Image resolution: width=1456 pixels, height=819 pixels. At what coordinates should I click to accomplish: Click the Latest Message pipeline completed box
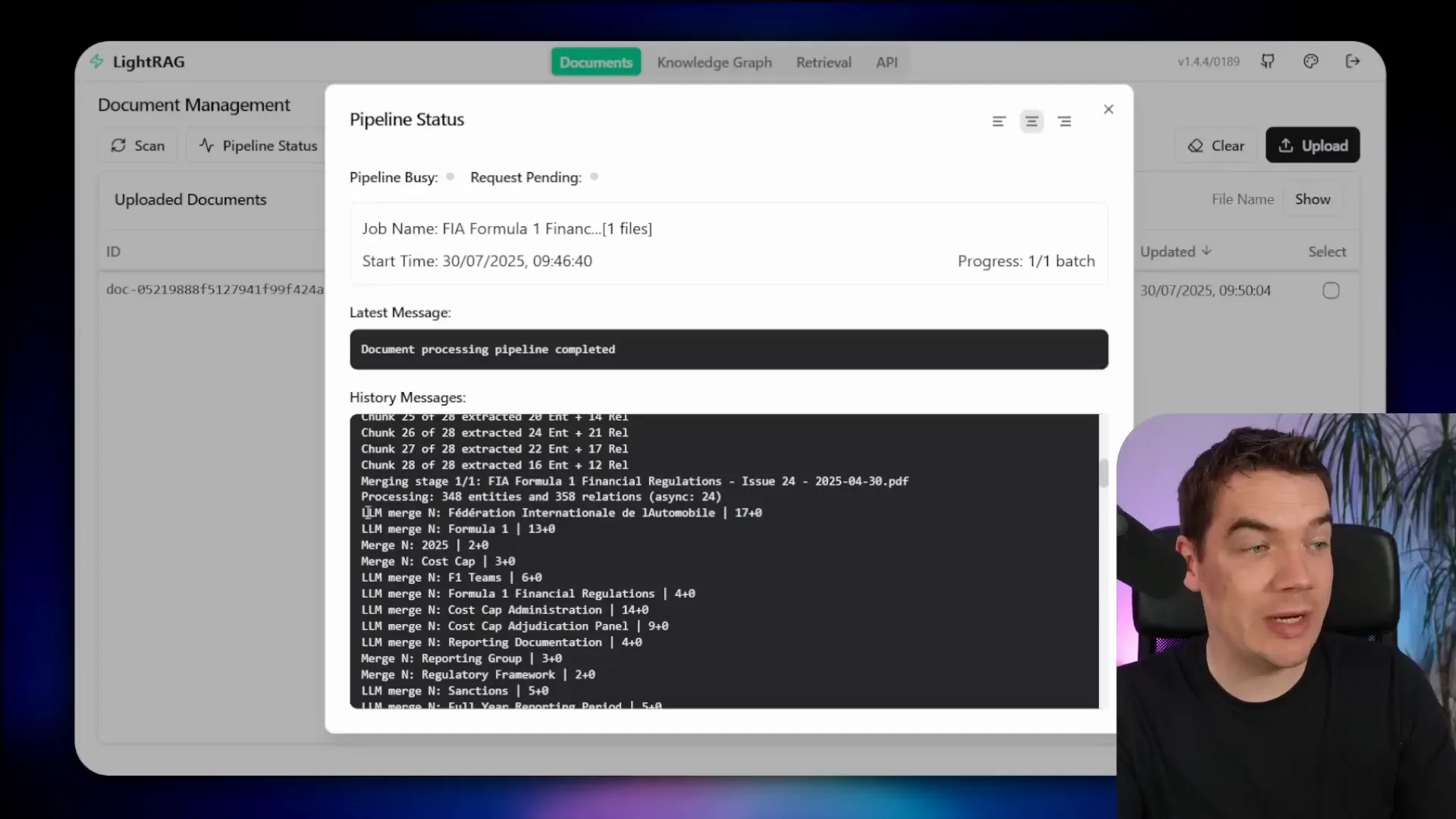[x=729, y=350]
